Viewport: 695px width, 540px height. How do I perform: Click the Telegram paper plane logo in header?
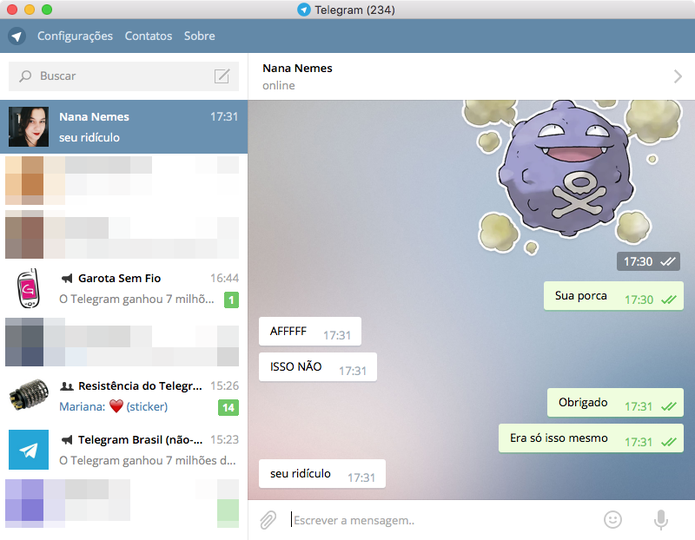[x=17, y=36]
